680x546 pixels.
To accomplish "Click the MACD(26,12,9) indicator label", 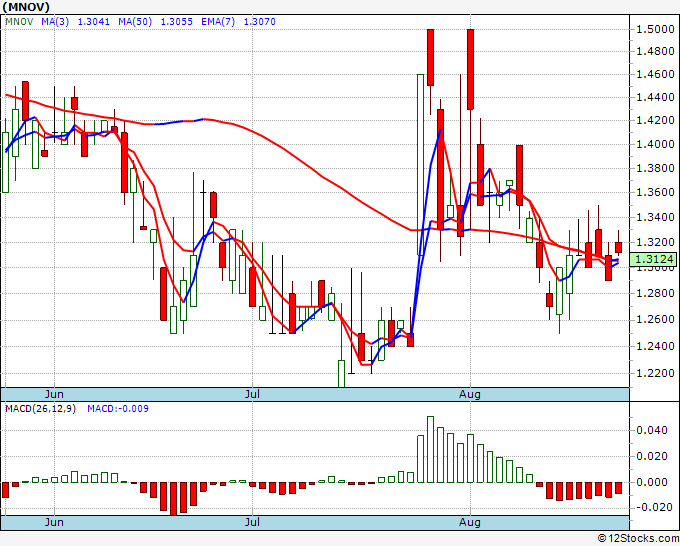I will (40, 409).
